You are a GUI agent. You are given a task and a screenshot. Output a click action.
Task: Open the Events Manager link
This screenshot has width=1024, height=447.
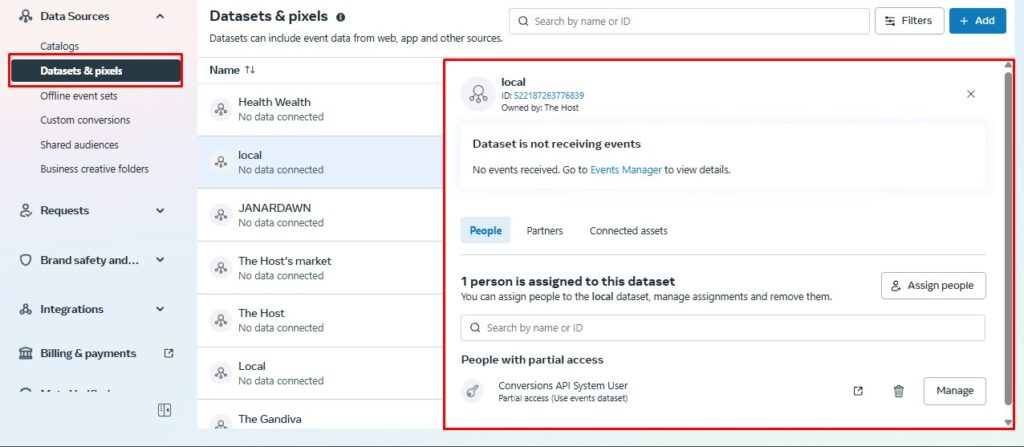click(626, 170)
